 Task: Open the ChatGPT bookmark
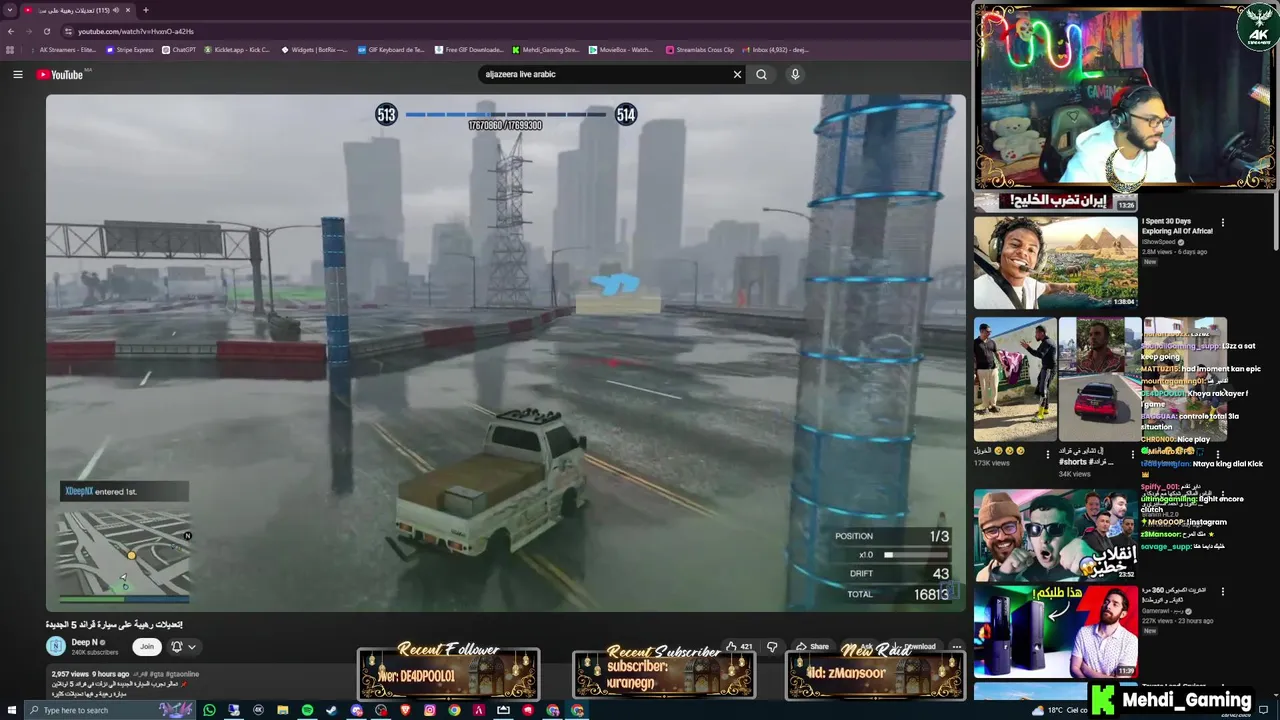[x=179, y=49]
